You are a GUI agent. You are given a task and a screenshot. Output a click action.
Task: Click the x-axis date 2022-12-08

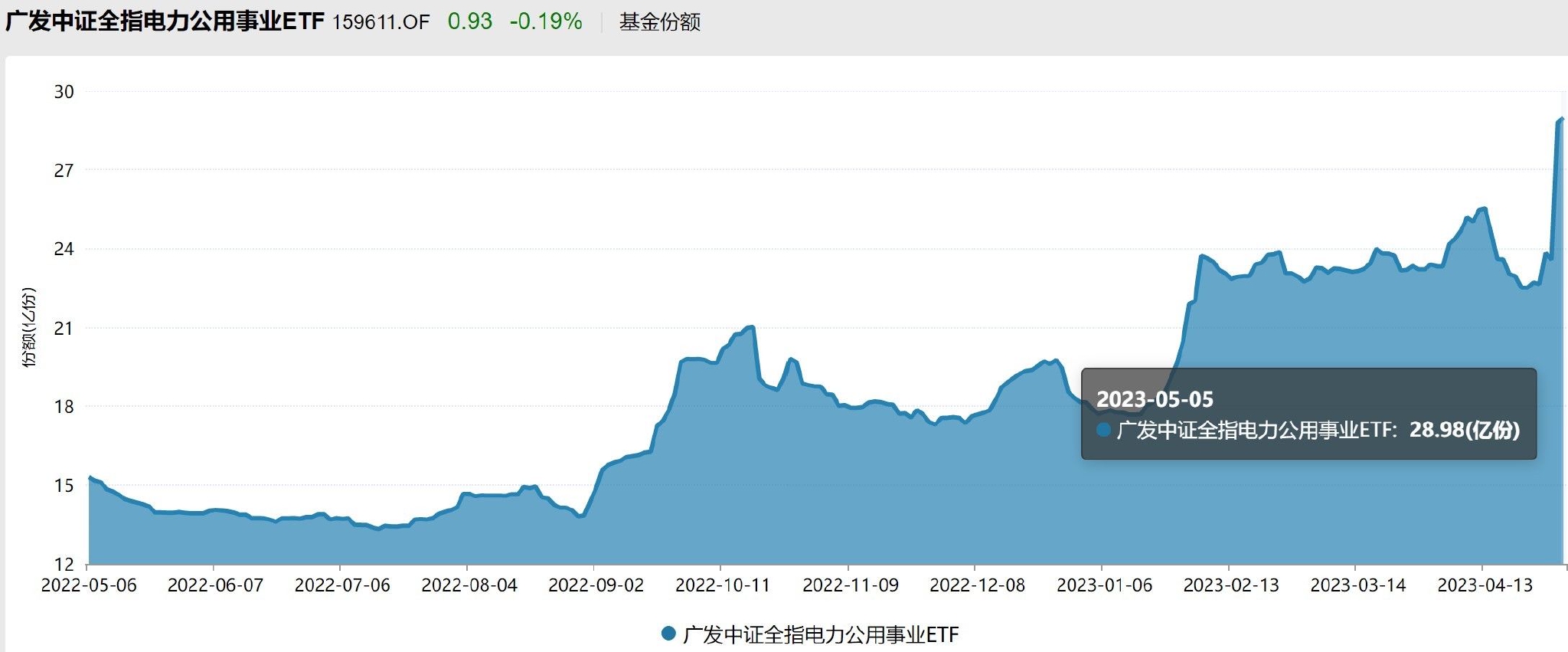(978, 585)
